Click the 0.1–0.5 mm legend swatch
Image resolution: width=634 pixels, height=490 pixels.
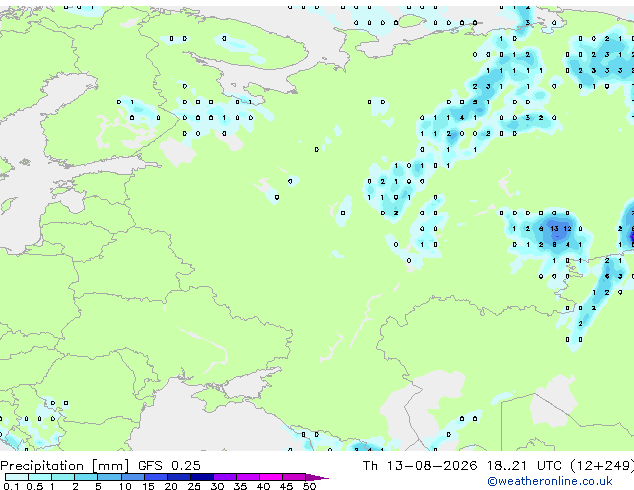(17, 477)
